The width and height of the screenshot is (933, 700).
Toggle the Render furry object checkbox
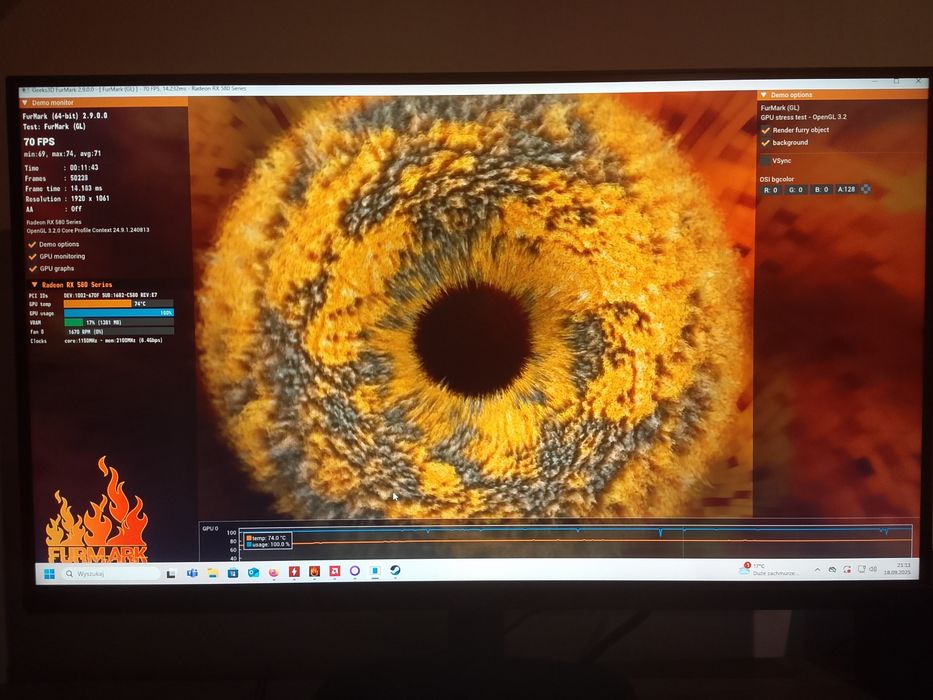766,130
